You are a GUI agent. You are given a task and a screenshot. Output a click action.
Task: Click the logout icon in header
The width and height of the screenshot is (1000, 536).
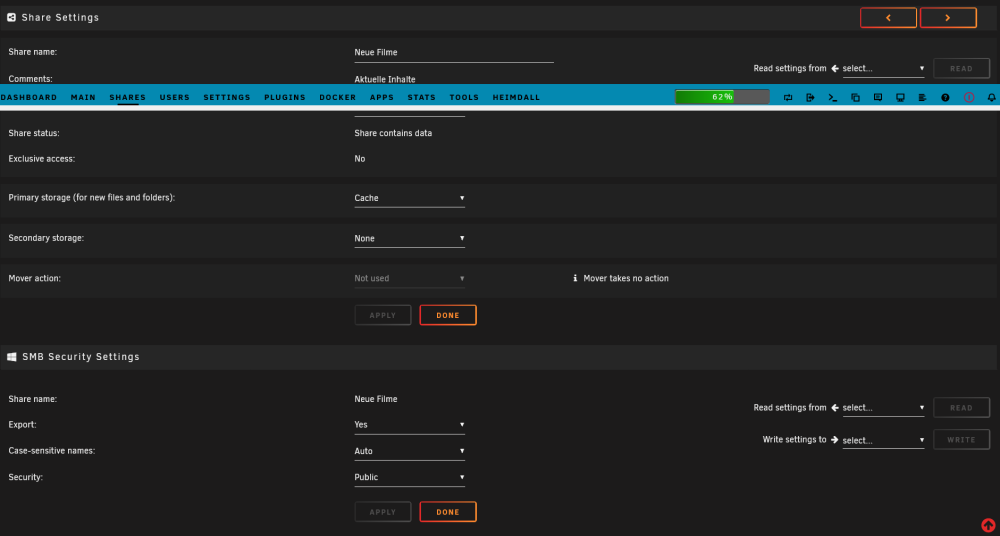(x=810, y=98)
